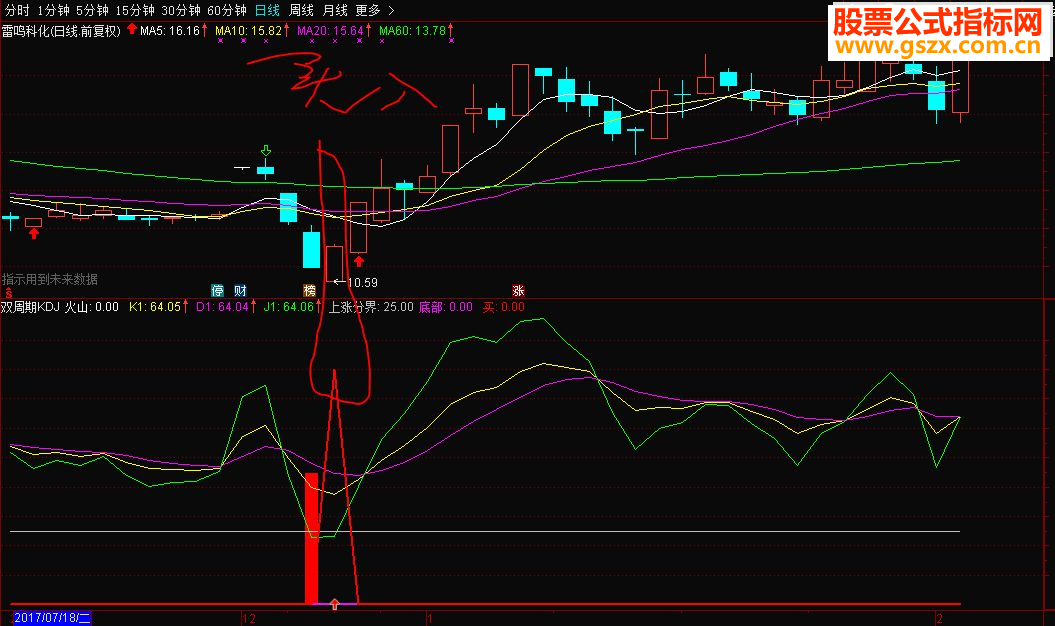This screenshot has height=626, width=1055.
Task: Click the 2017/07/18/二 date label
Action: tap(52, 618)
